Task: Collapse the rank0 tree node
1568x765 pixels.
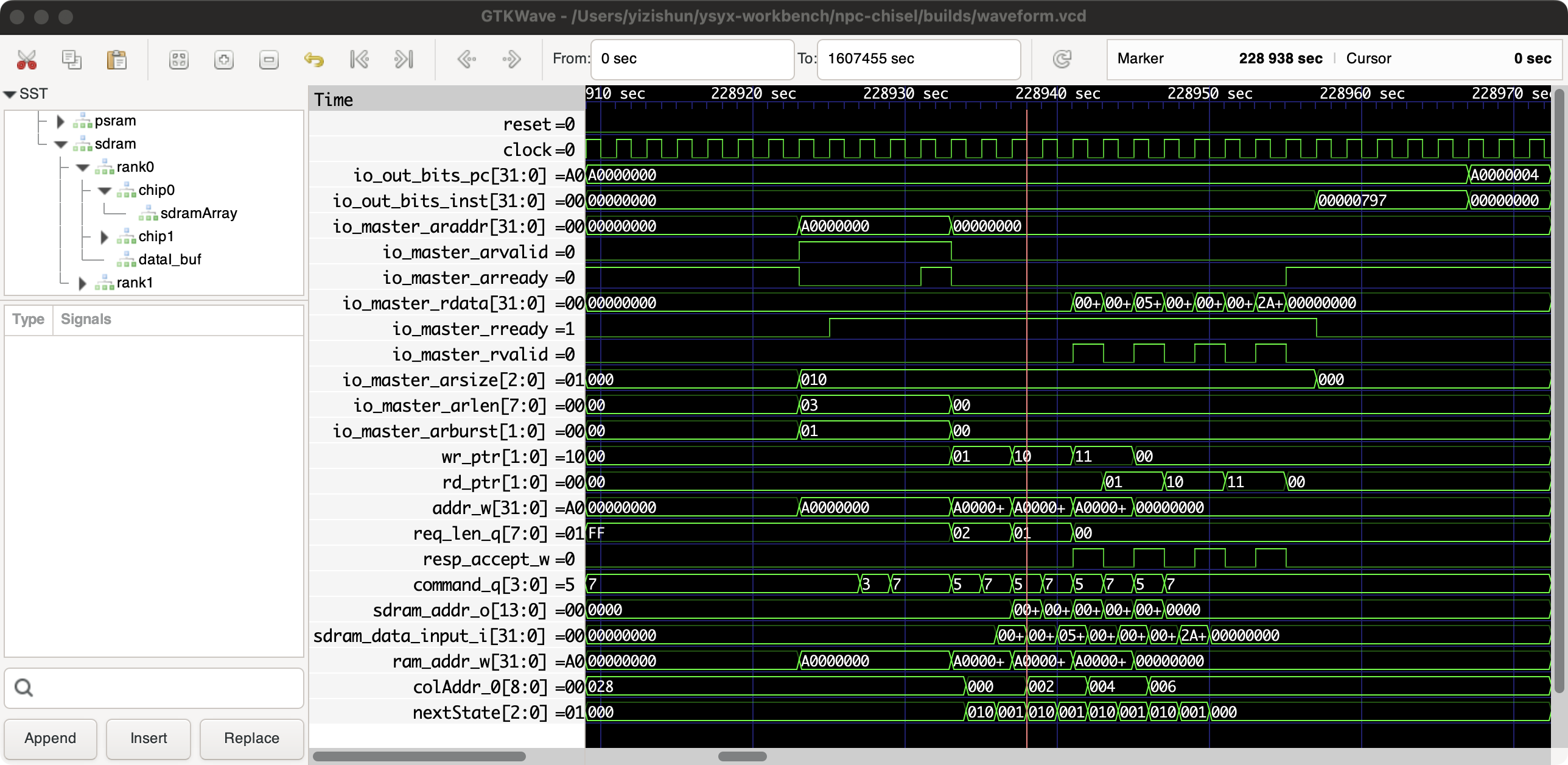Action: coord(83,167)
